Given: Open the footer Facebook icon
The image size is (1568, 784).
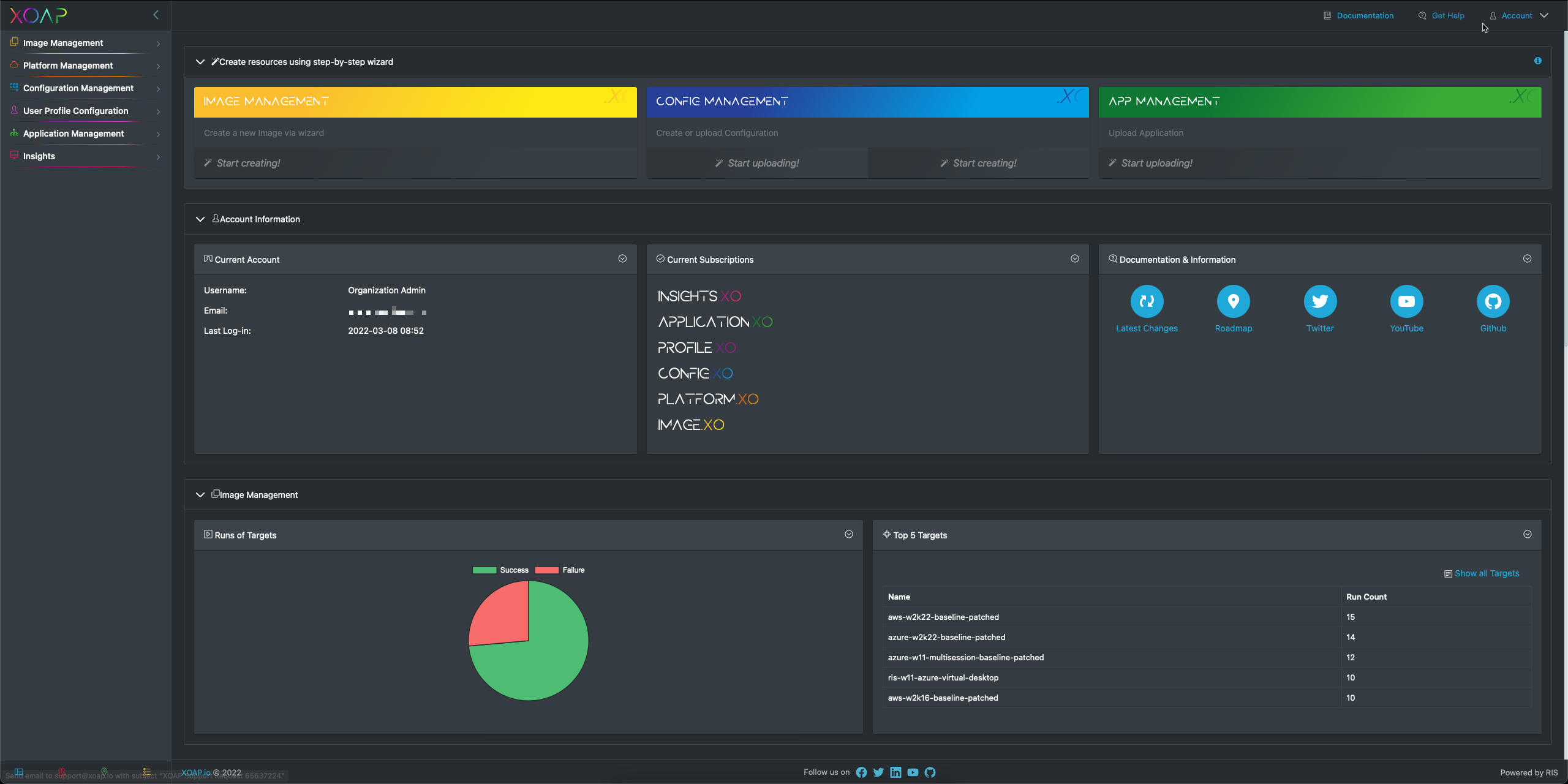Looking at the screenshot, I should pyautogui.click(x=861, y=772).
